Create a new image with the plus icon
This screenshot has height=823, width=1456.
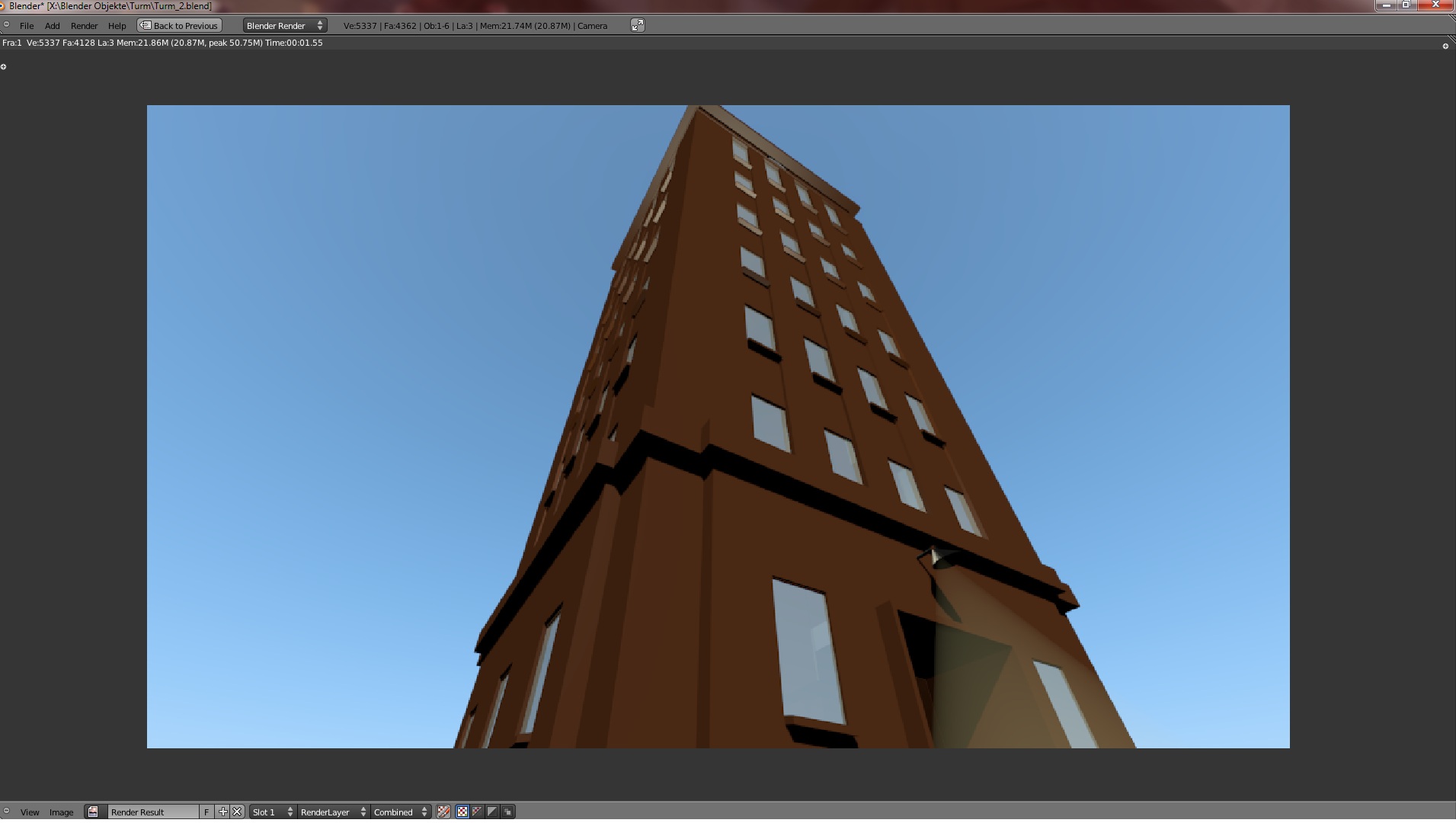(222, 812)
